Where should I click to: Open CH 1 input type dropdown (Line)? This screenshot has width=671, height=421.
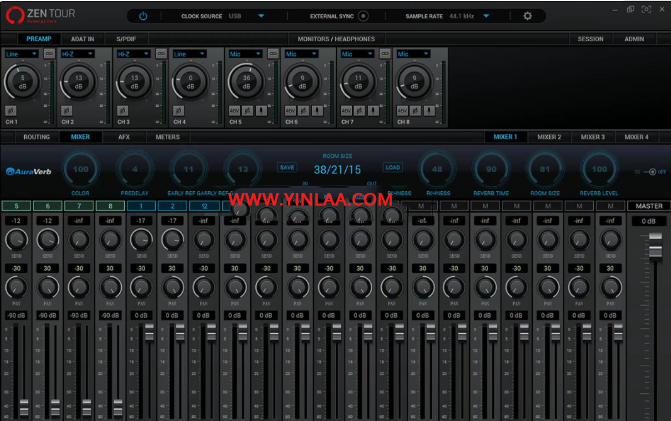point(21,54)
